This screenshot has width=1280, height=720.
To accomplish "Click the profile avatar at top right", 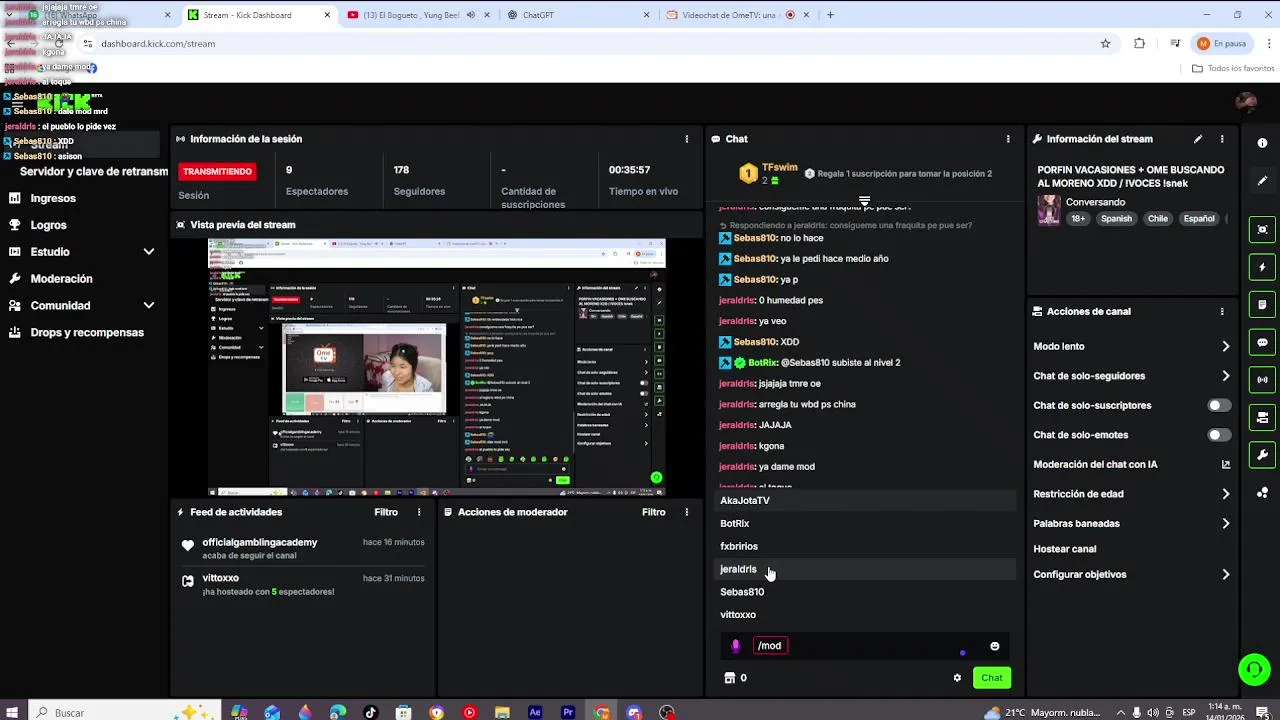I will pyautogui.click(x=1246, y=102).
